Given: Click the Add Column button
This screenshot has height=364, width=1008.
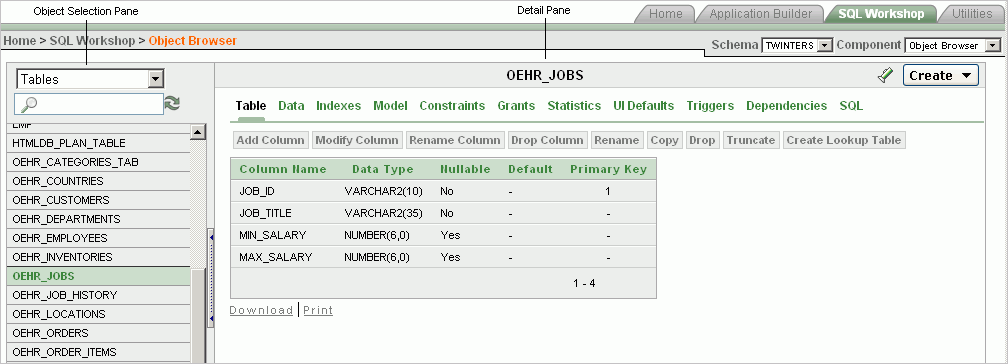Looking at the screenshot, I should coord(270,140).
